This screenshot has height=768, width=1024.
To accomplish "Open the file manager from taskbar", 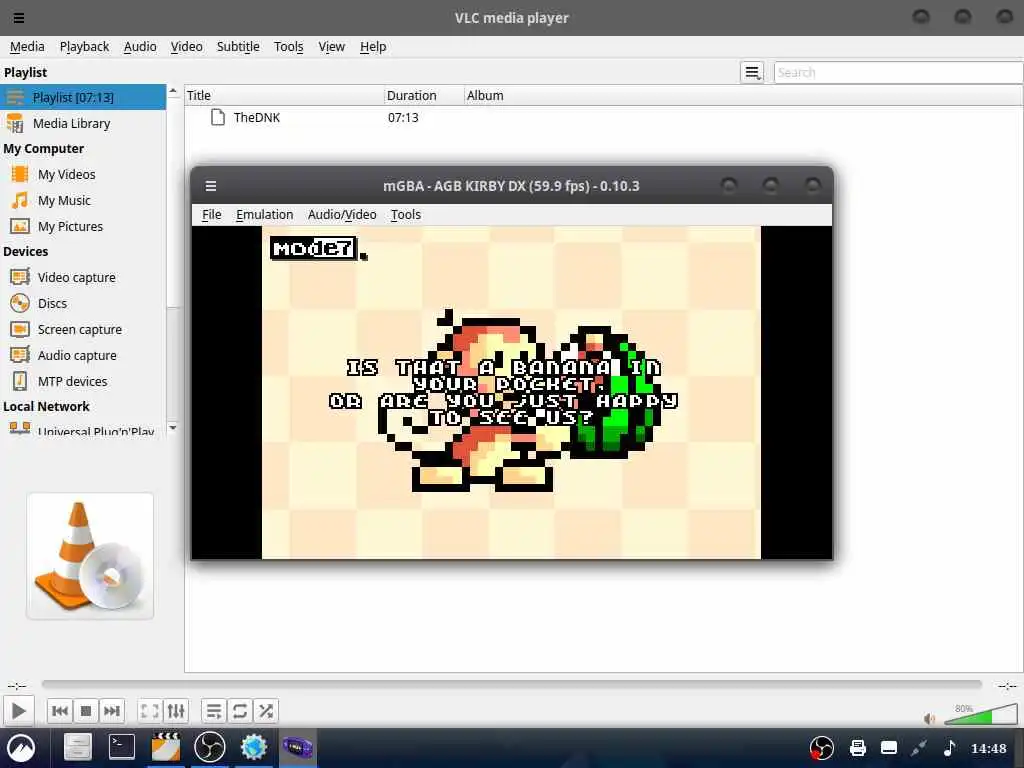I will [x=77, y=747].
